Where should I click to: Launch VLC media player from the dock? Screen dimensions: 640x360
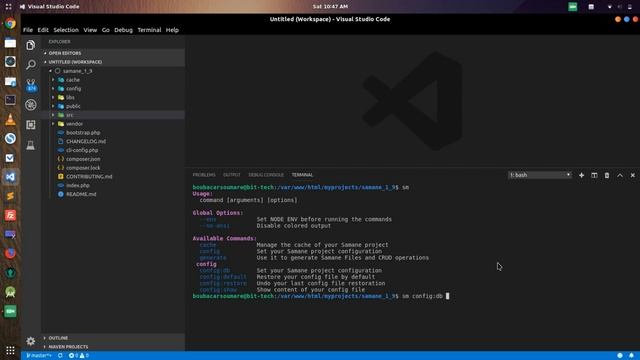[10, 120]
